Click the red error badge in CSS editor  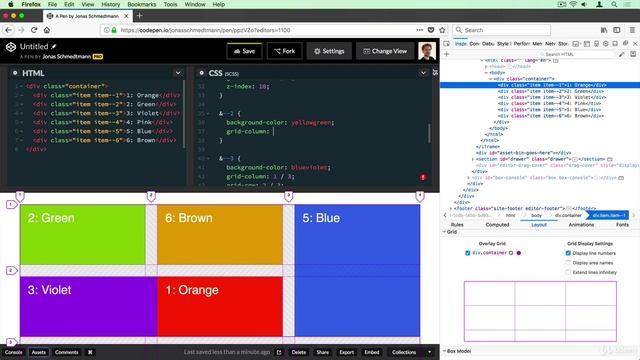pyautogui.click(x=423, y=177)
